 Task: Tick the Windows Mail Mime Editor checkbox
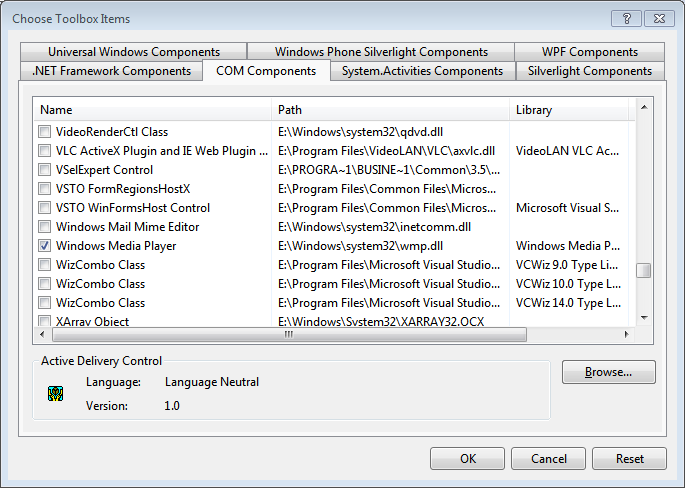pyautogui.click(x=44, y=227)
